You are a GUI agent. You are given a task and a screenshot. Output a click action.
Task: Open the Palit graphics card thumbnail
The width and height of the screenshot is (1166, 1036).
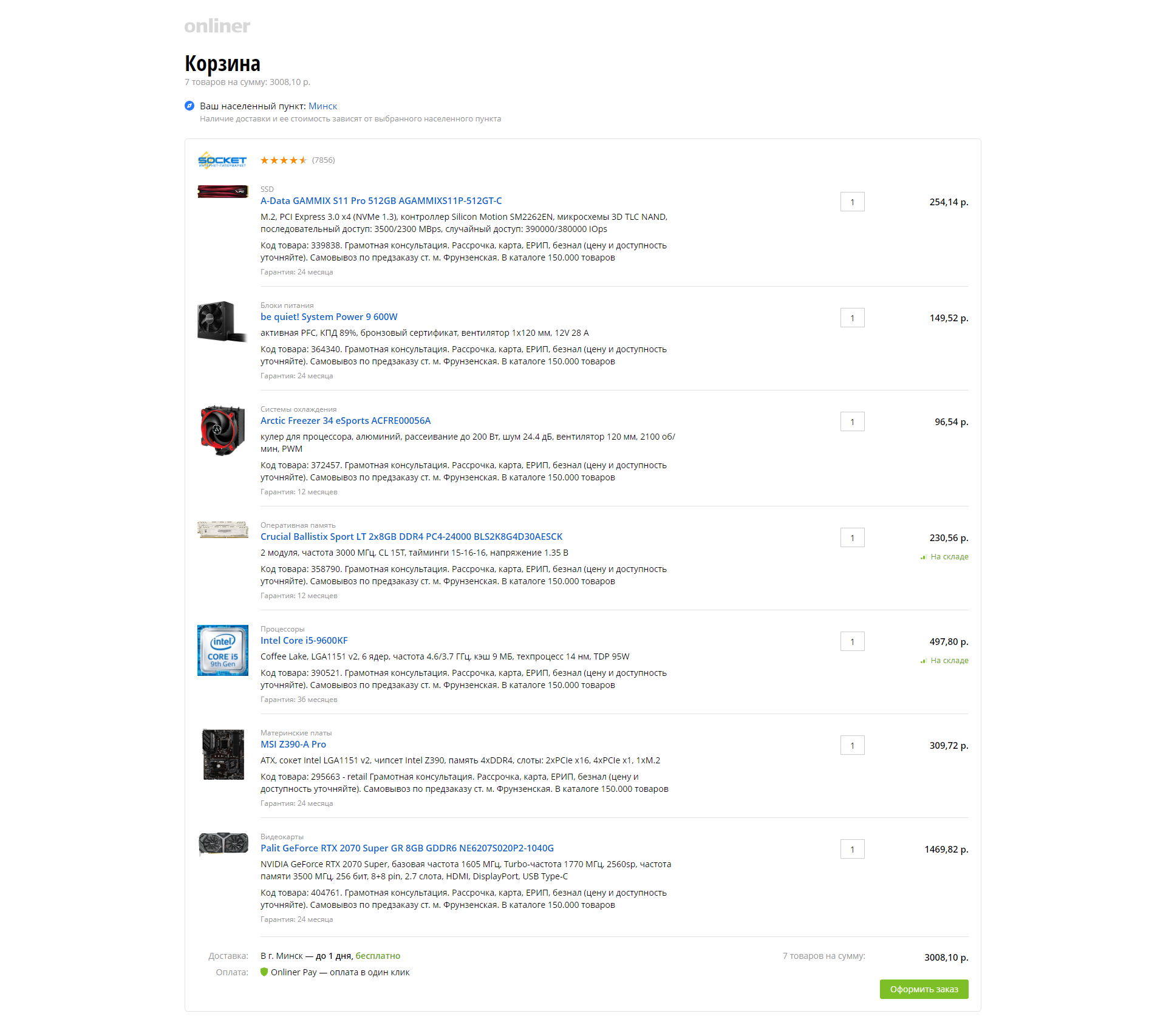[223, 843]
